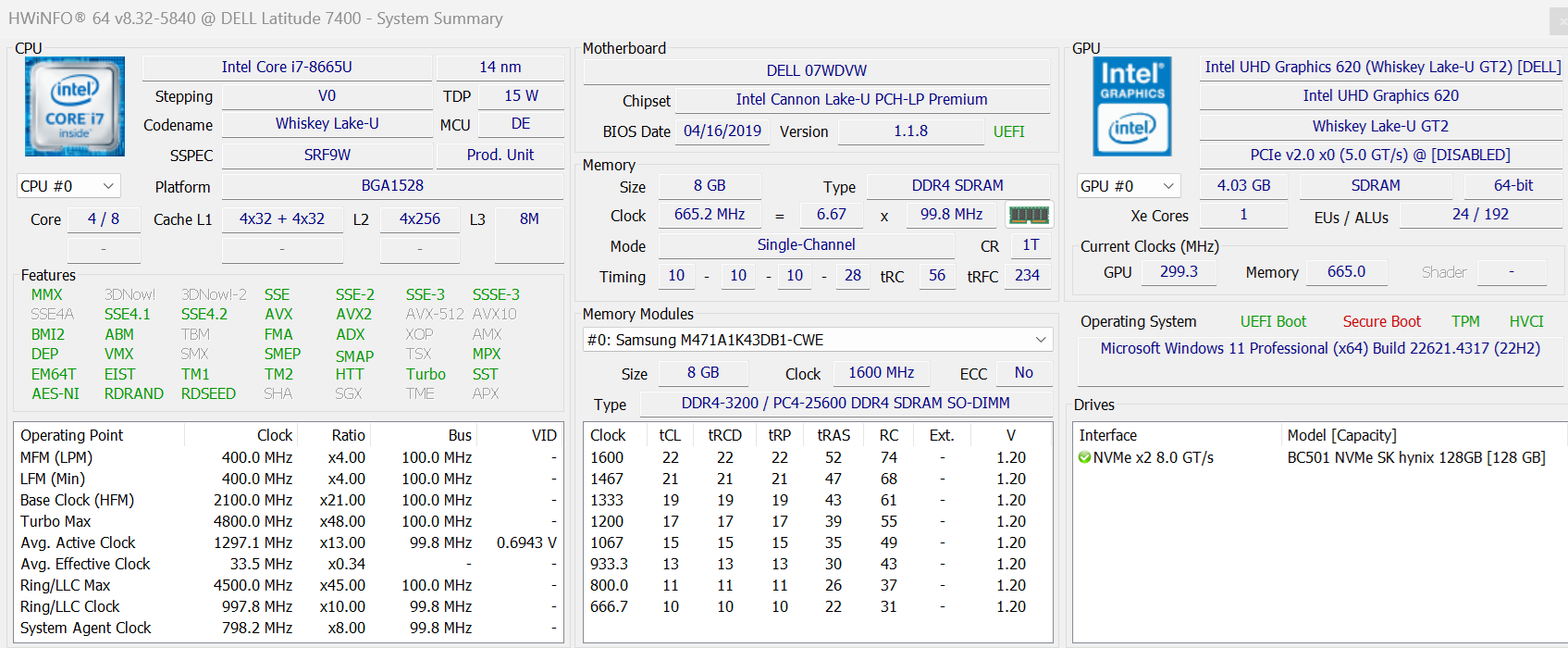Image resolution: width=1568 pixels, height=648 pixels.
Task: Click the Windows 11 Professional OS text
Action: click(1320, 348)
